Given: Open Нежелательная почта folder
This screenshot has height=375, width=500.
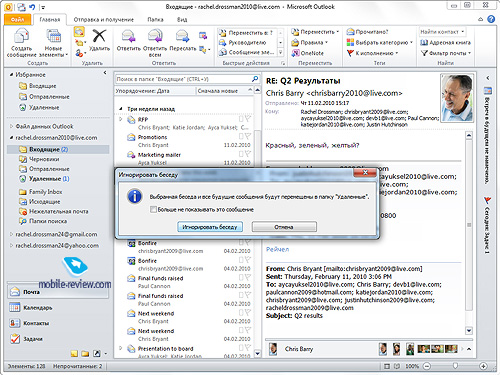Looking at the screenshot, I should 58,211.
